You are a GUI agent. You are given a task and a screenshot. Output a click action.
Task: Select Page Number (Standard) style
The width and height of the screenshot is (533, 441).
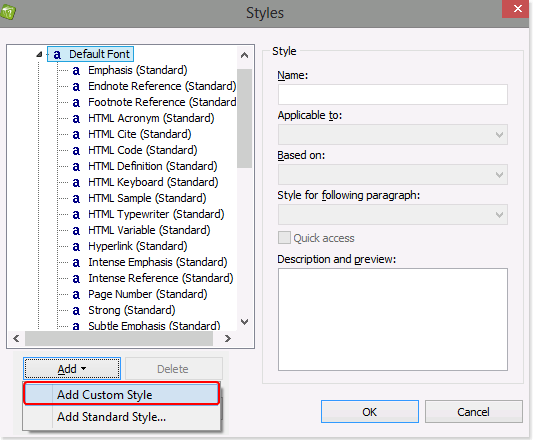click(x=148, y=294)
